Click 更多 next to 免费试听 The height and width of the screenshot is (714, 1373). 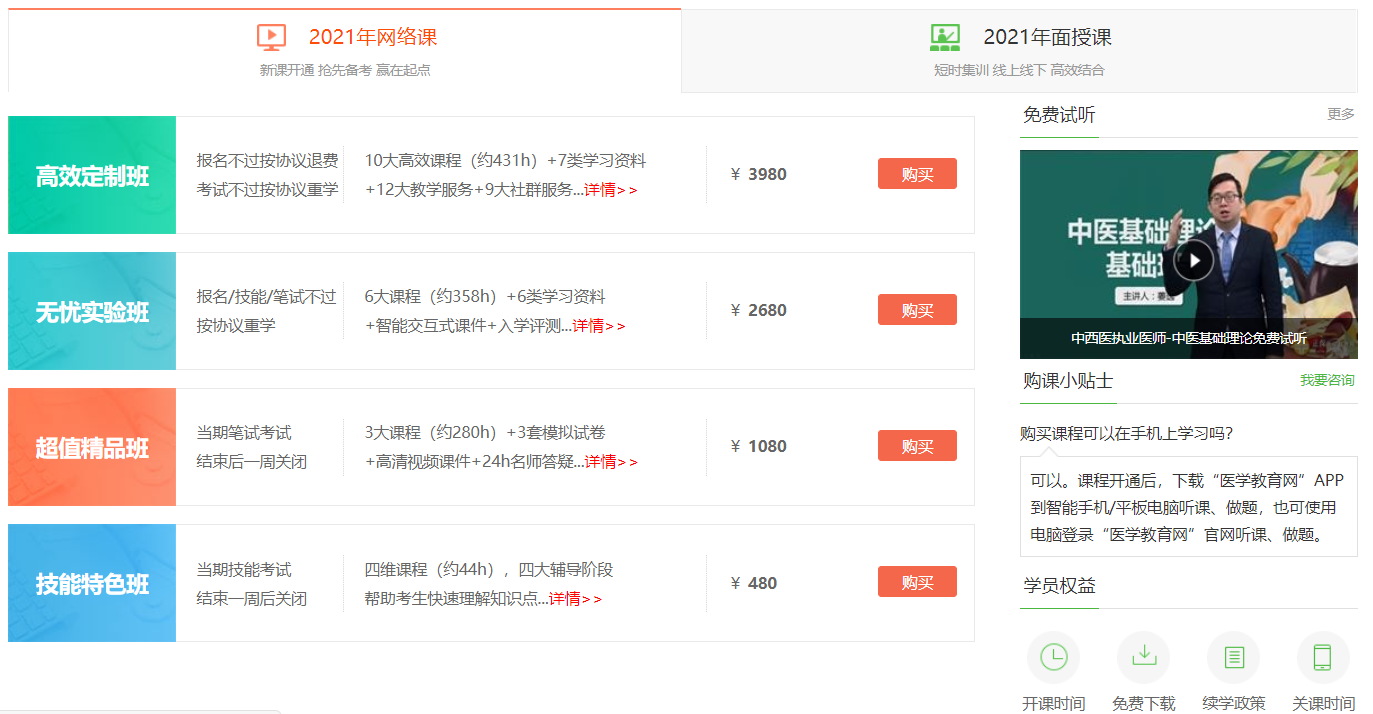point(1340,114)
